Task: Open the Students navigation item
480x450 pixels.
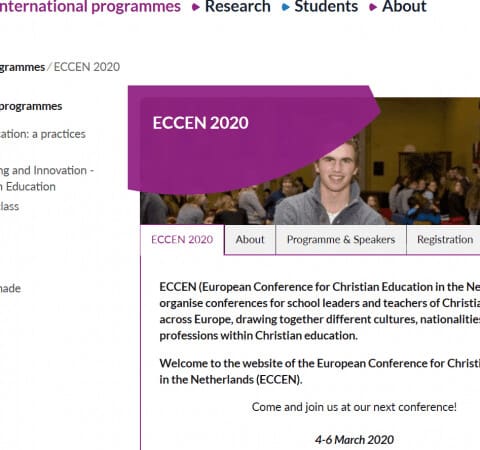Action: (326, 6)
